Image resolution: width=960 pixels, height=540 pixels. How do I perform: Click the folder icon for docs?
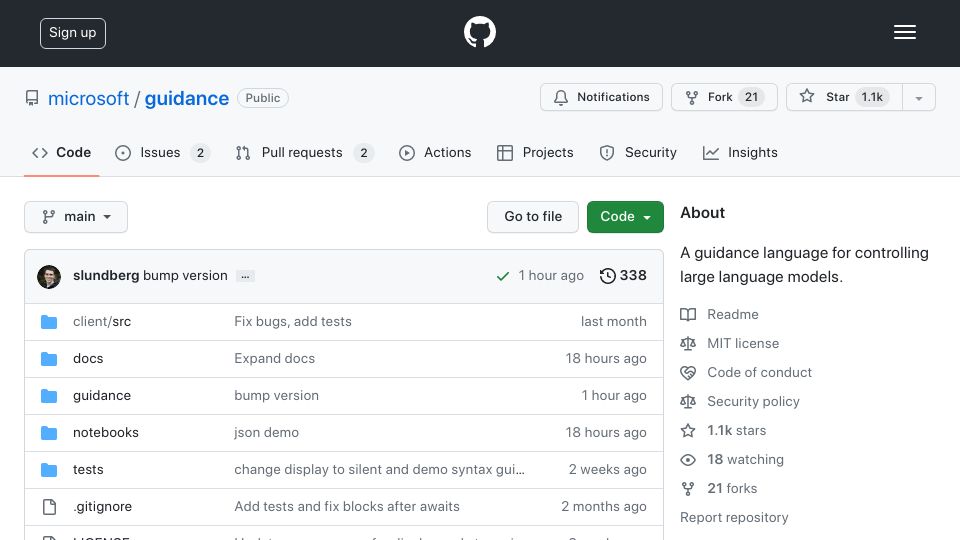(49, 359)
